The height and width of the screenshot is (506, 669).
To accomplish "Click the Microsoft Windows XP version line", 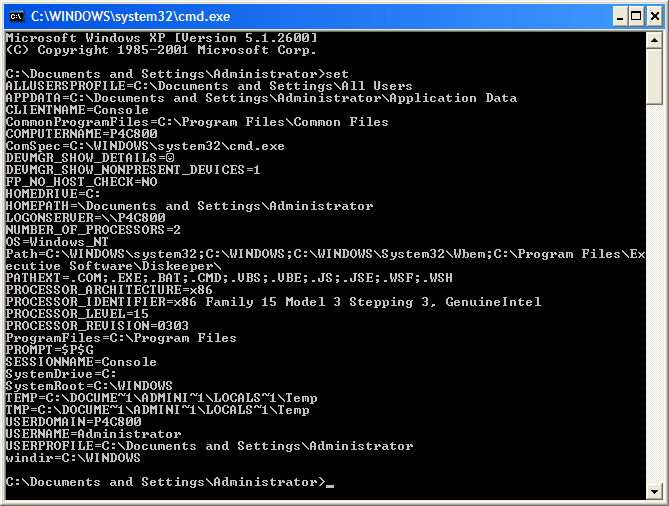I will (x=162, y=38).
